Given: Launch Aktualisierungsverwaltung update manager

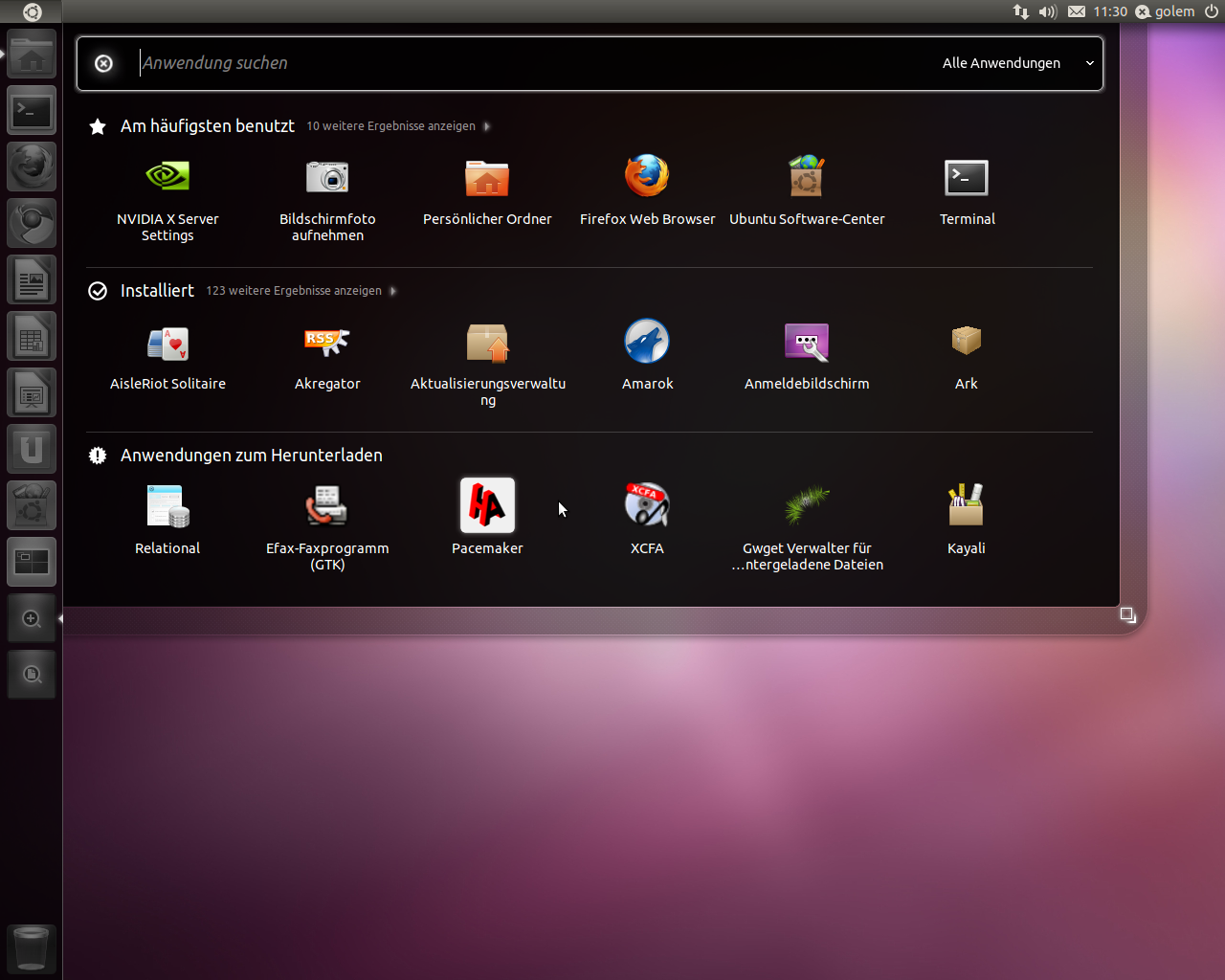Looking at the screenshot, I should tap(487, 364).
